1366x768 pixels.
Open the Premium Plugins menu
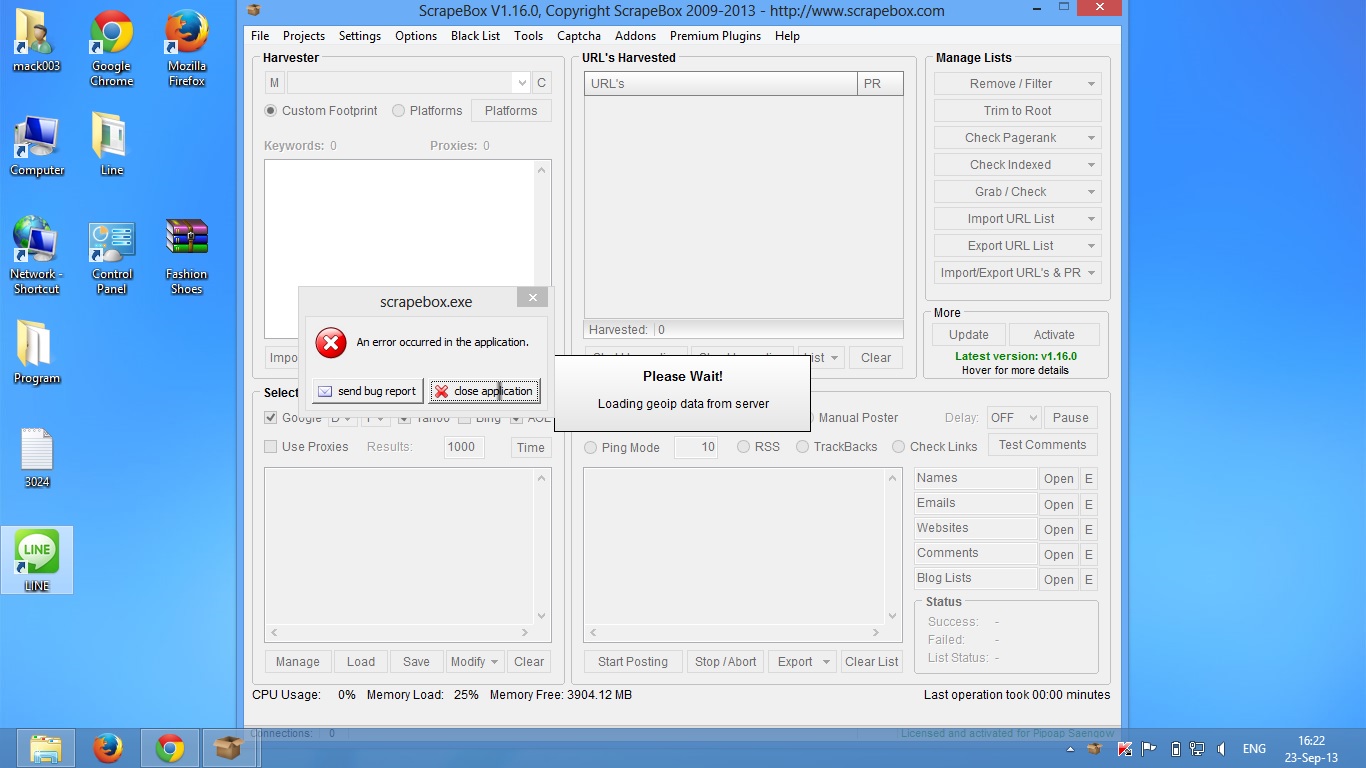tap(715, 36)
